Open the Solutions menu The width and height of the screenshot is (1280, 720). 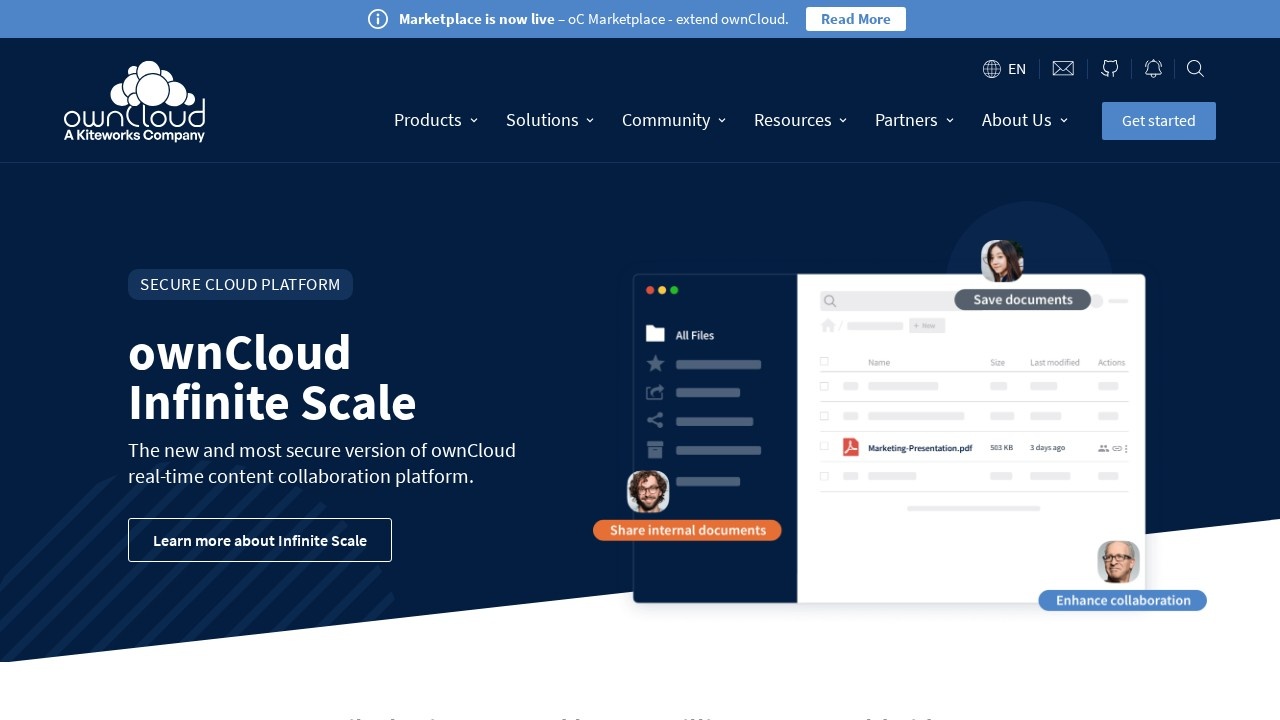point(542,120)
